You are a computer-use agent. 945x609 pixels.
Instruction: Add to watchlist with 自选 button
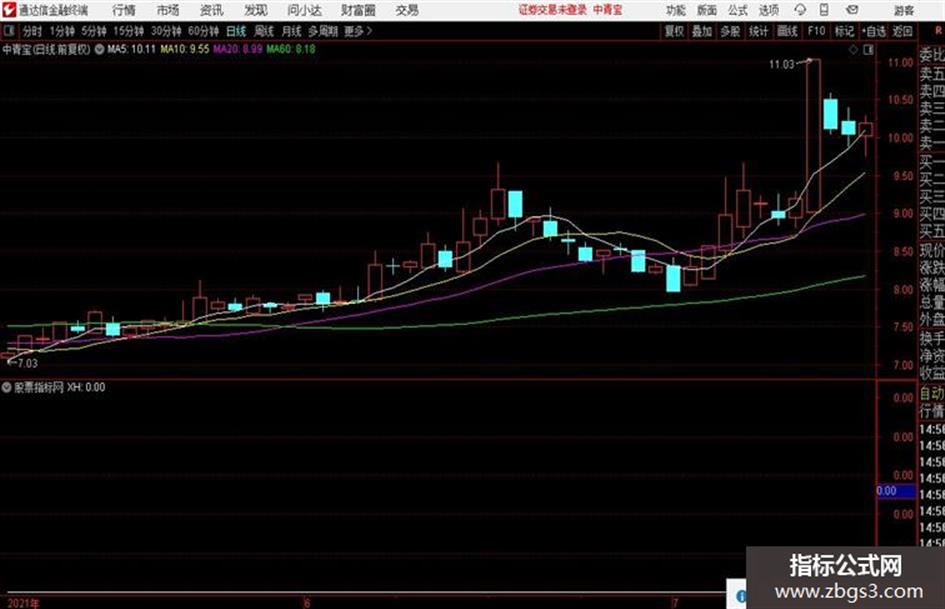pos(874,31)
